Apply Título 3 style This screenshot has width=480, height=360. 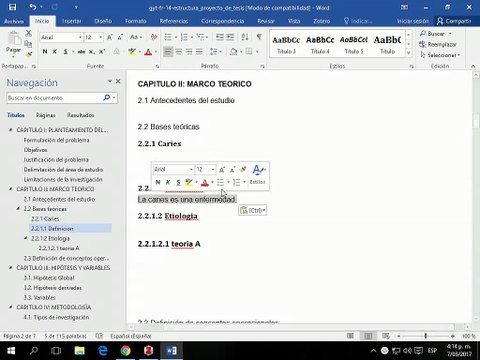click(286, 45)
